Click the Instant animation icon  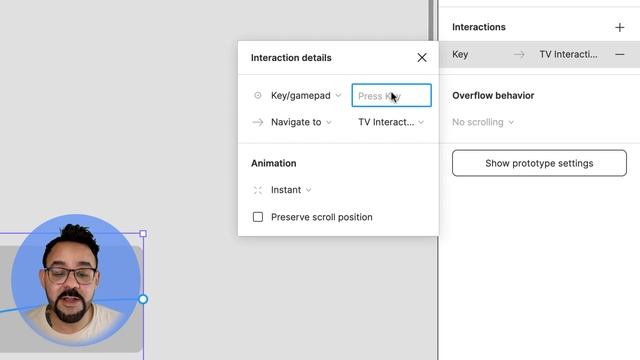click(258, 190)
